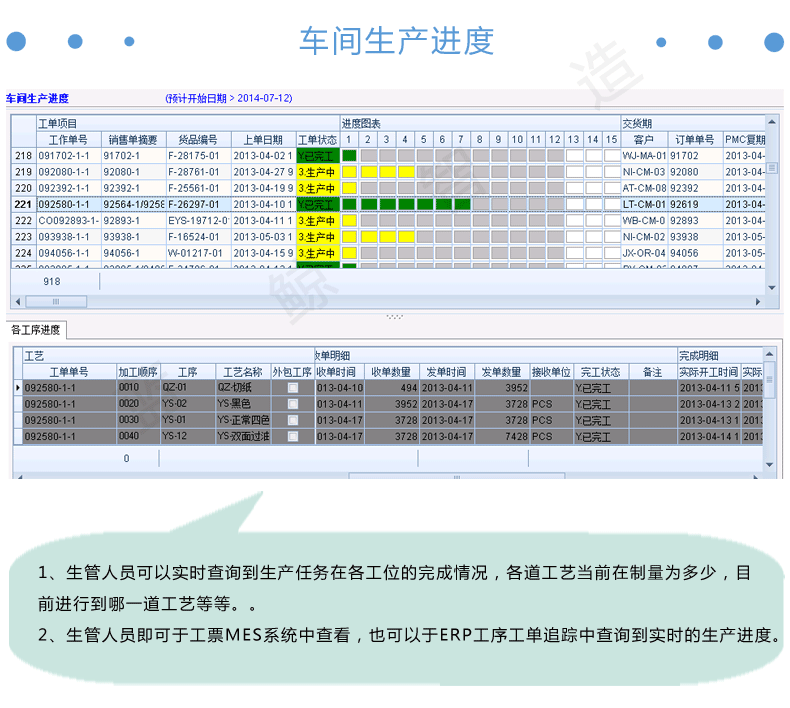Click scroll-up arrow of process detail grid

tap(769, 354)
